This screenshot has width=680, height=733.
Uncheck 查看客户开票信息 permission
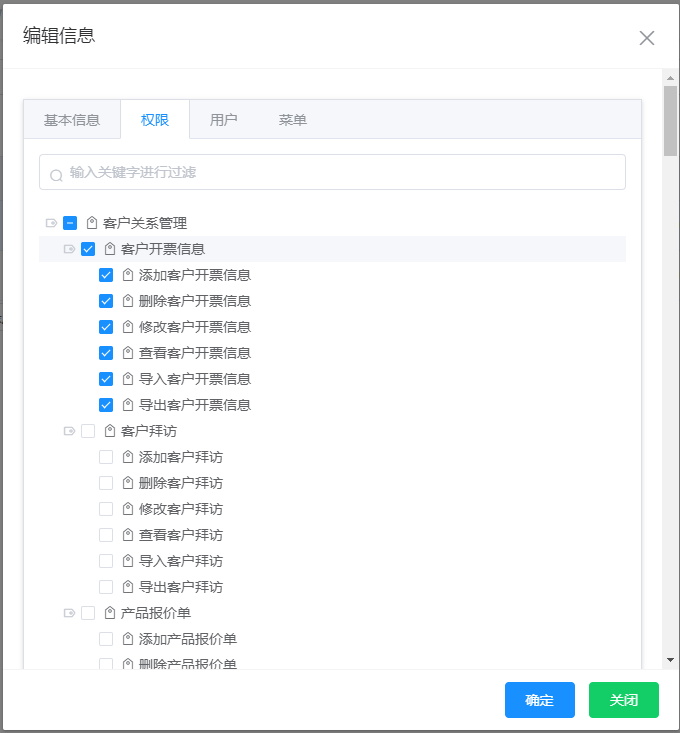tap(106, 352)
